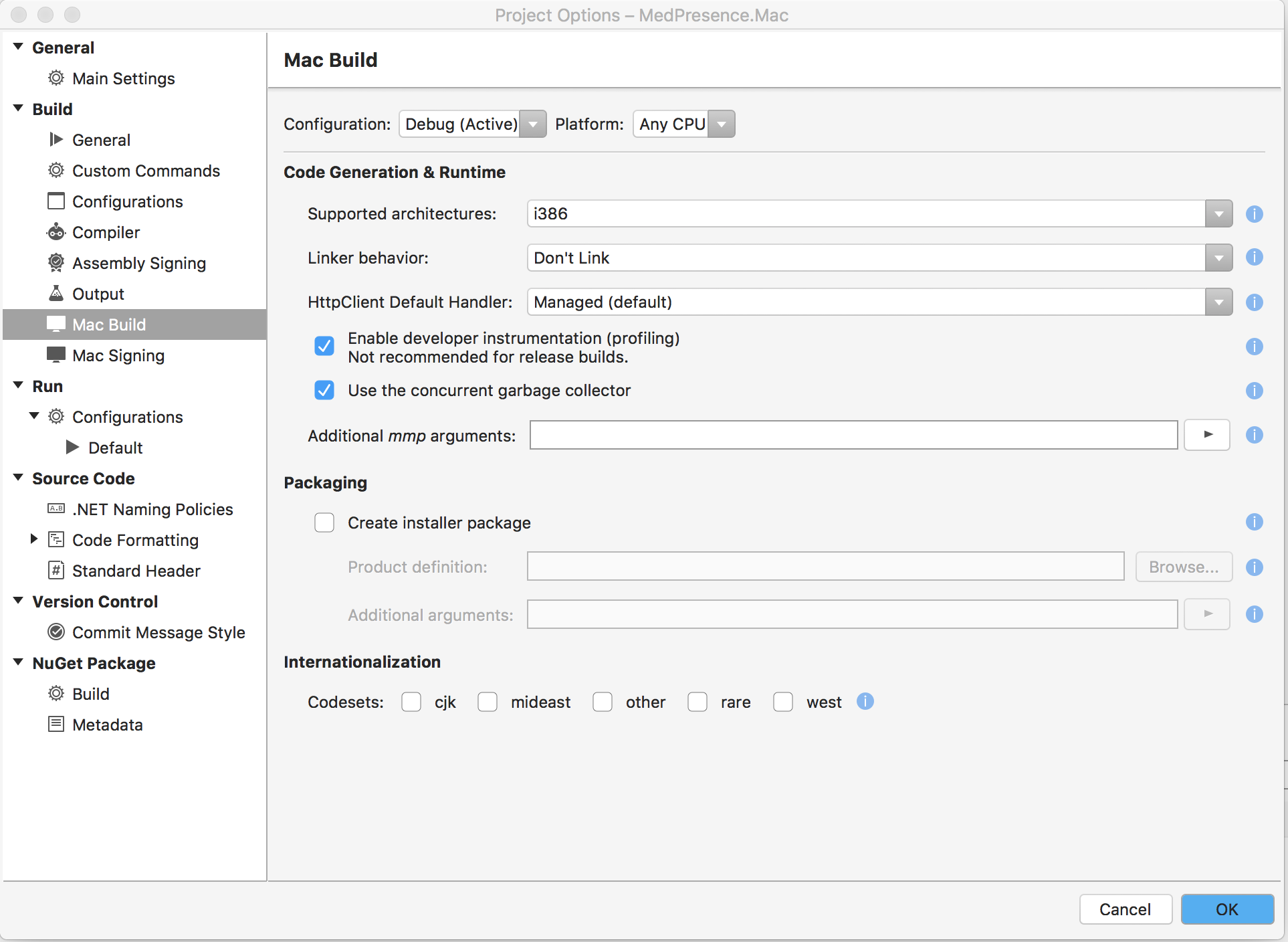
Task: Collapse the NuGet Package section
Action: click(x=18, y=662)
